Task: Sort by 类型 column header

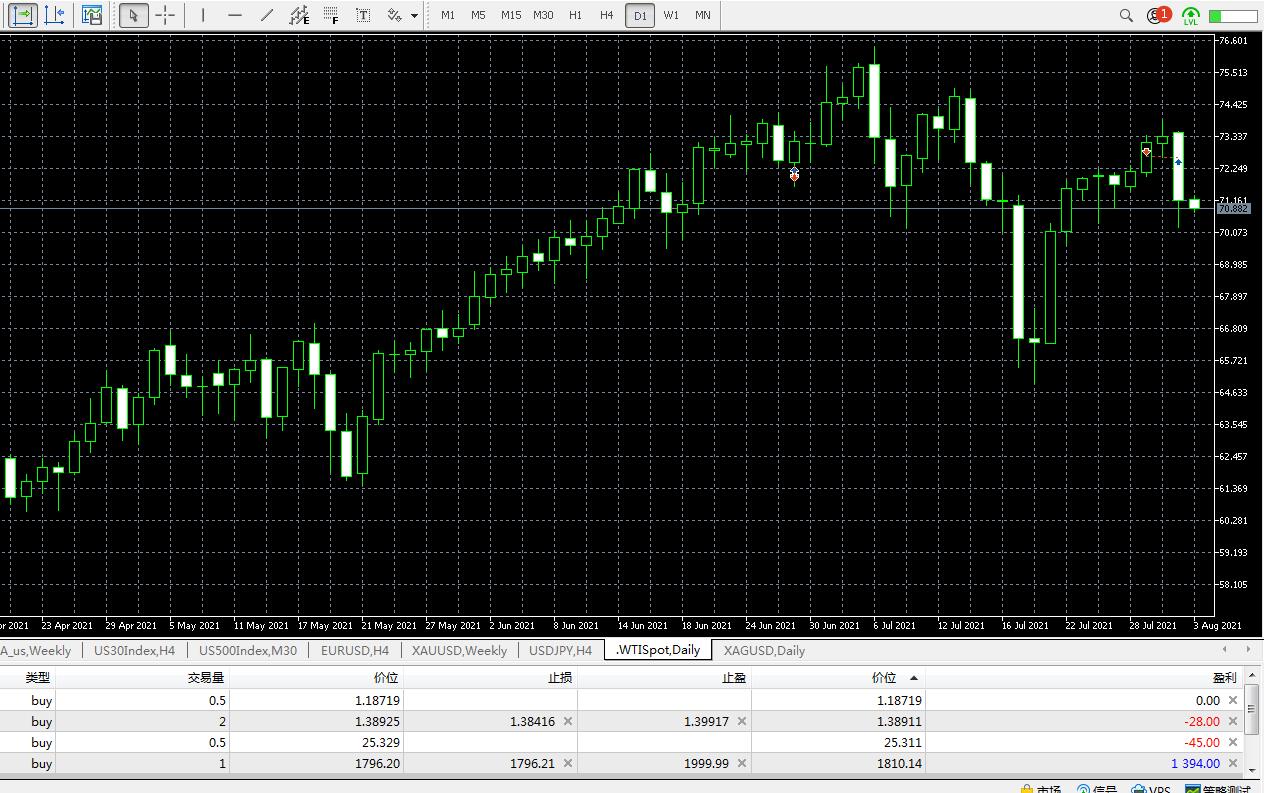Action: tap(38, 677)
